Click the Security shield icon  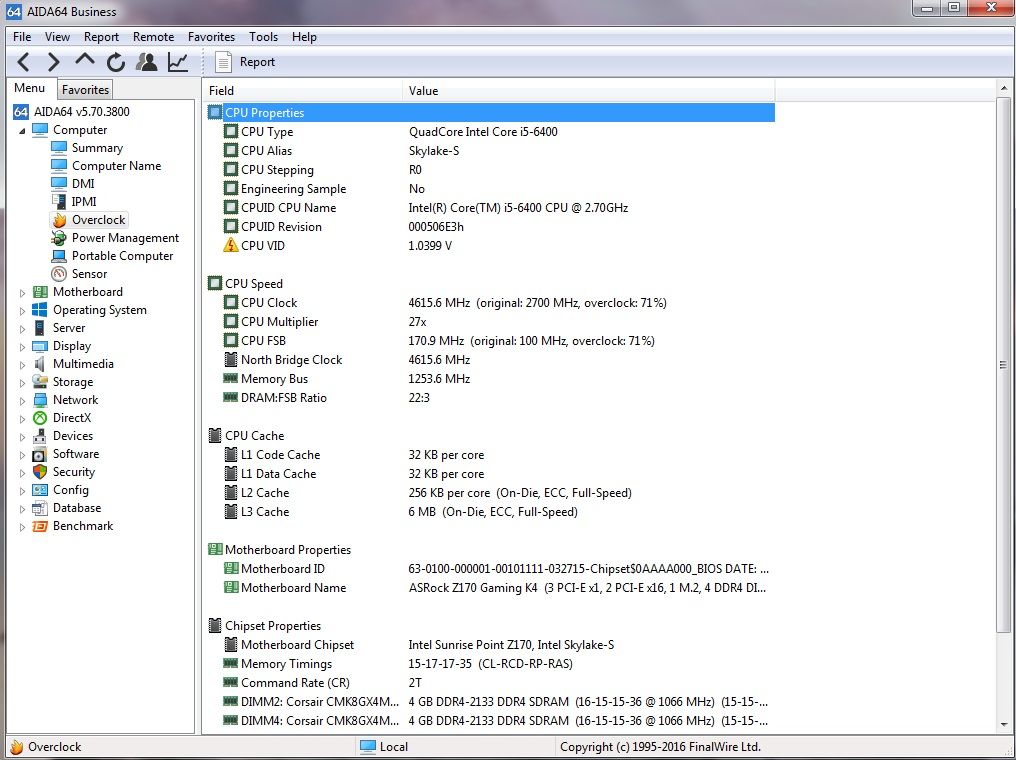pos(40,472)
